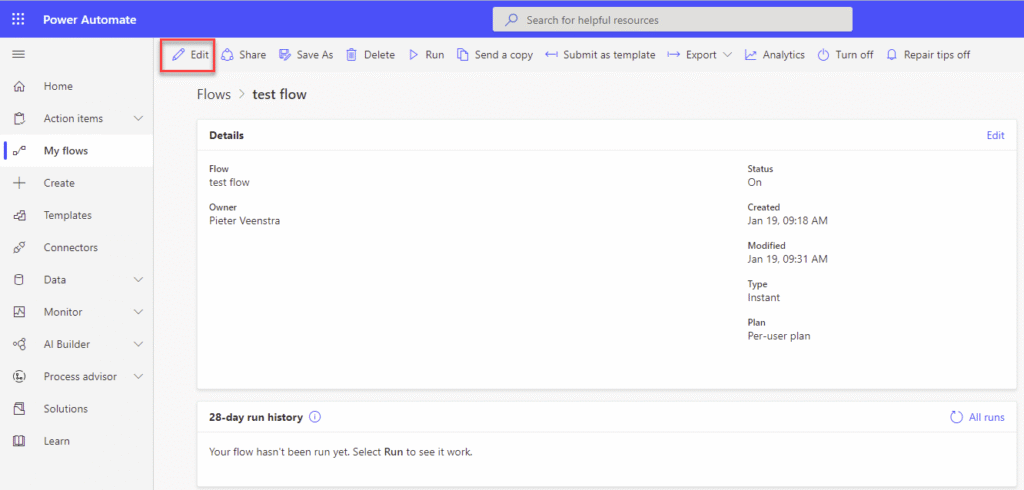Image resolution: width=1024 pixels, height=490 pixels.
Task: Expand the Monitor section chevron
Action: click(x=138, y=312)
